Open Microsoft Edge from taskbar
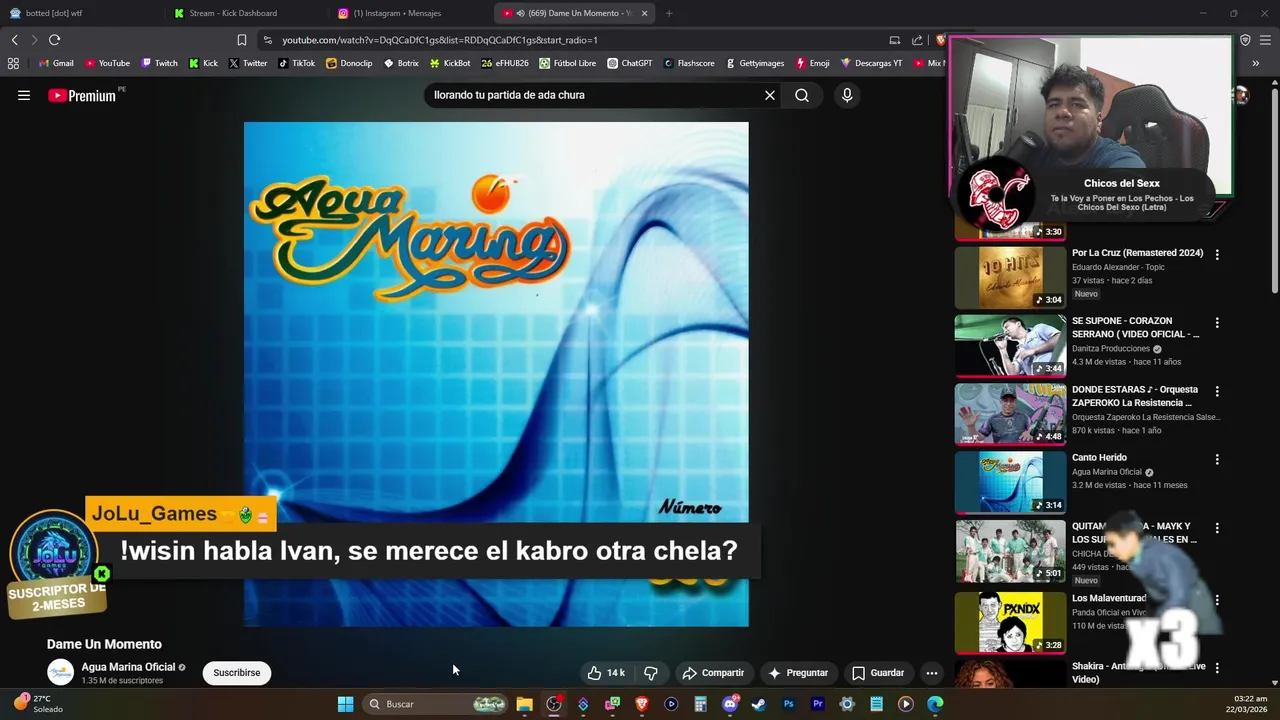This screenshot has height=720, width=1280. pos(935,704)
